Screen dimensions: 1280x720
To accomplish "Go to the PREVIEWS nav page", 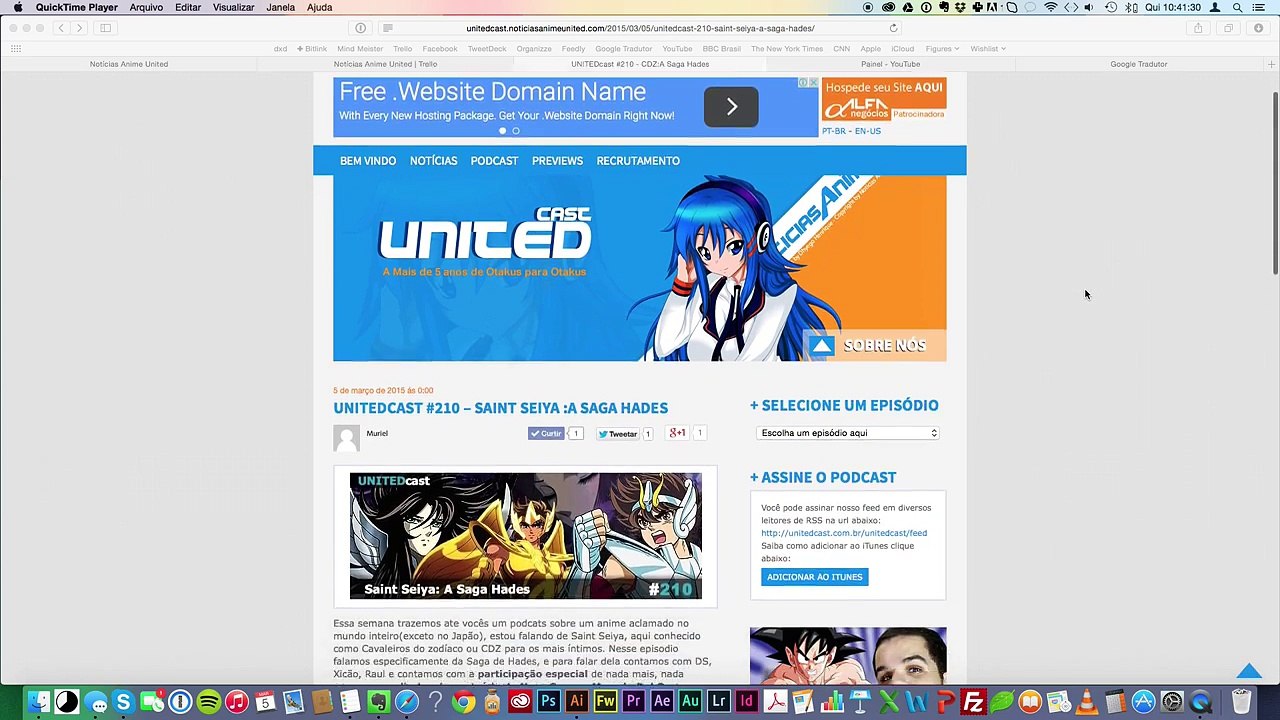I will [x=557, y=161].
